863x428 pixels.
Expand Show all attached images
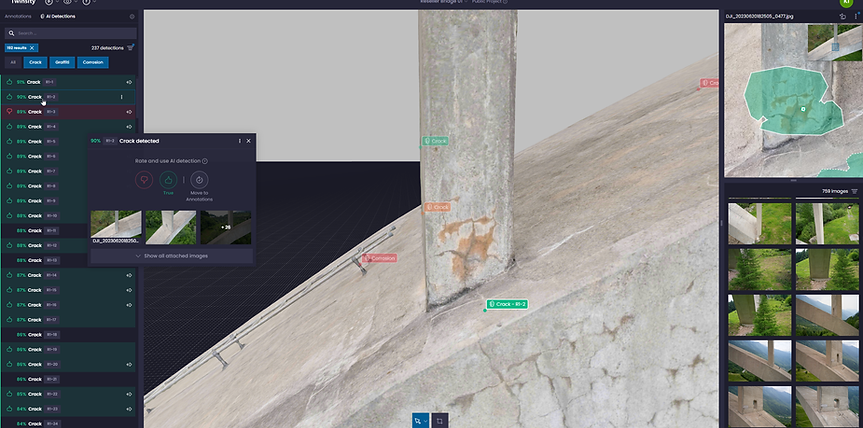(172, 256)
